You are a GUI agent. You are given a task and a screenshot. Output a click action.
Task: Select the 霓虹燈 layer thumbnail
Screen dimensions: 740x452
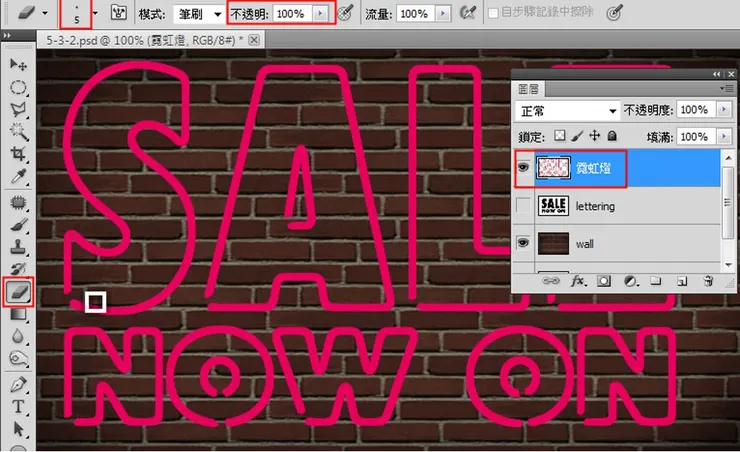[x=553, y=168]
